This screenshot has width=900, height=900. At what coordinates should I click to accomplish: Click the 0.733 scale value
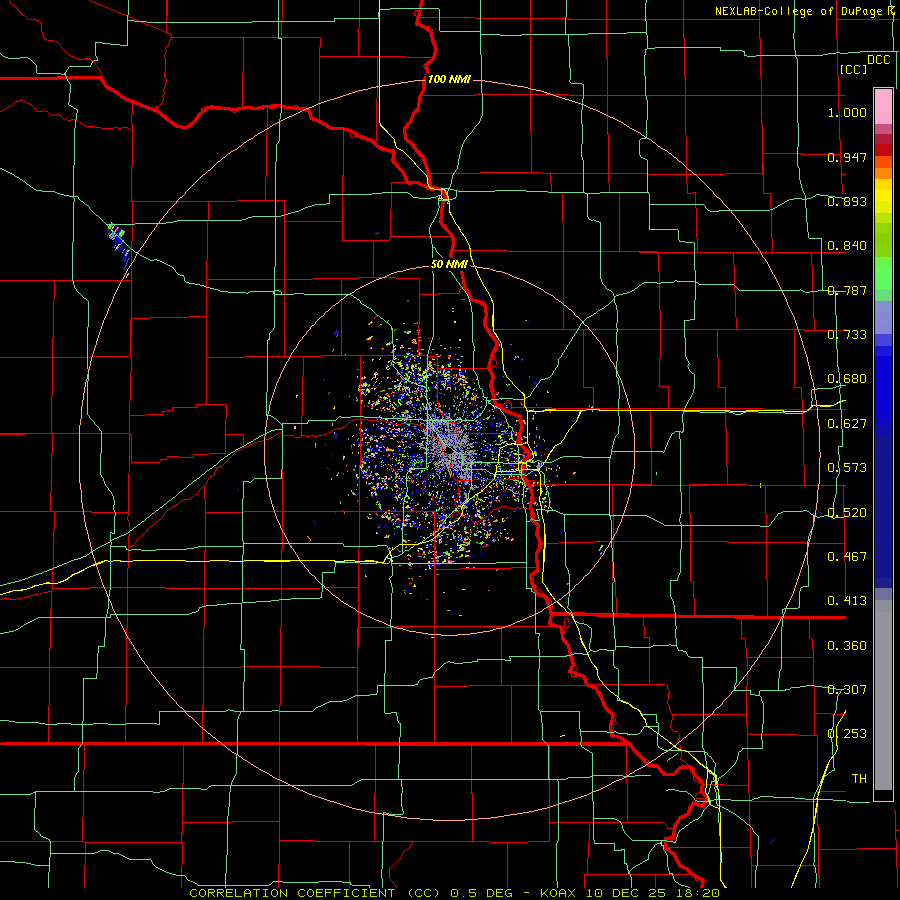[x=847, y=335]
